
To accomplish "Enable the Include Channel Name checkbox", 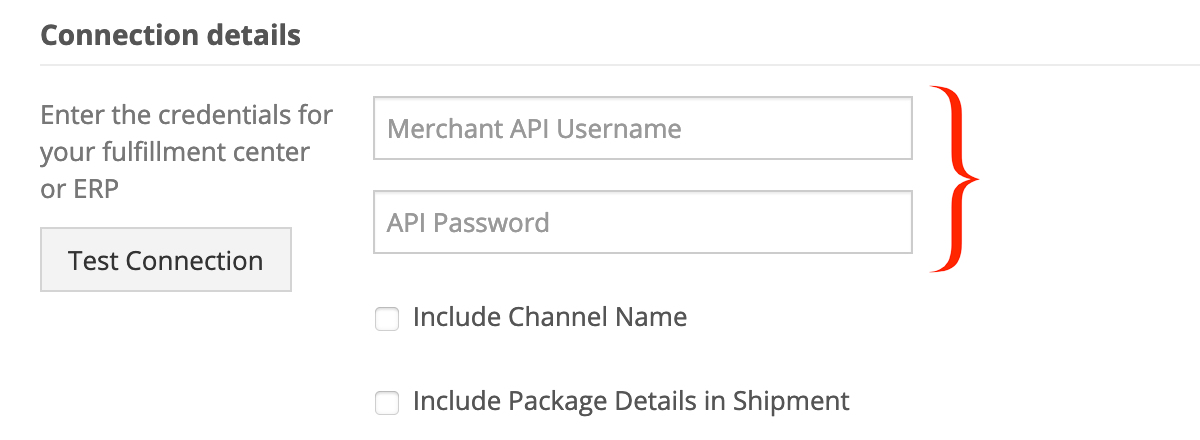I will (x=386, y=319).
